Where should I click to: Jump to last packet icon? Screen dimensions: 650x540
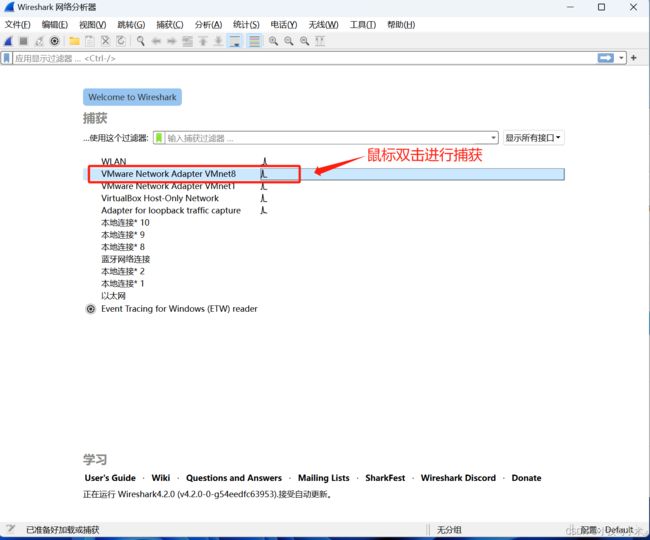click(x=218, y=41)
